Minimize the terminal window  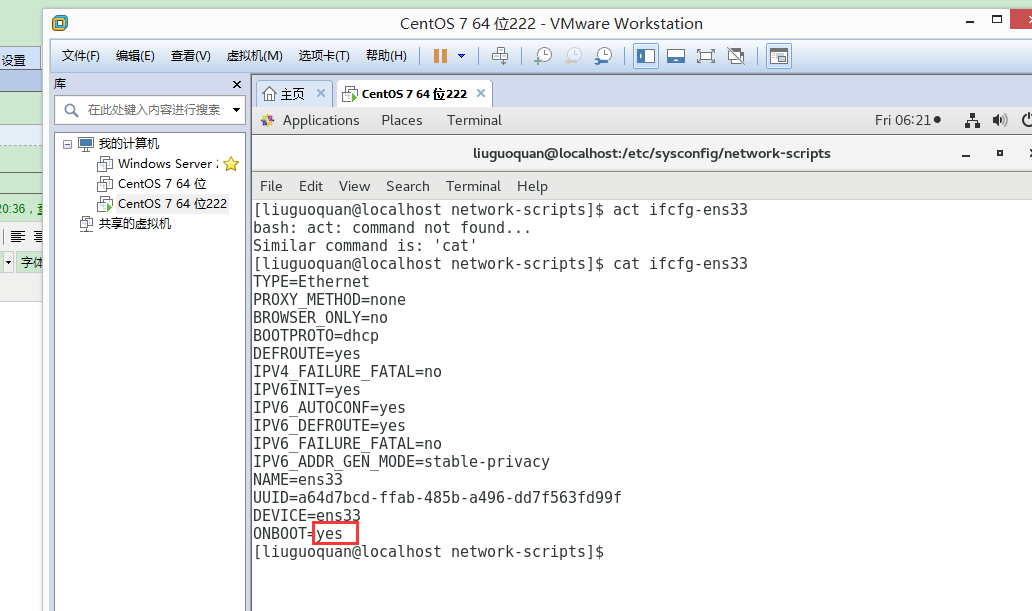coord(966,154)
